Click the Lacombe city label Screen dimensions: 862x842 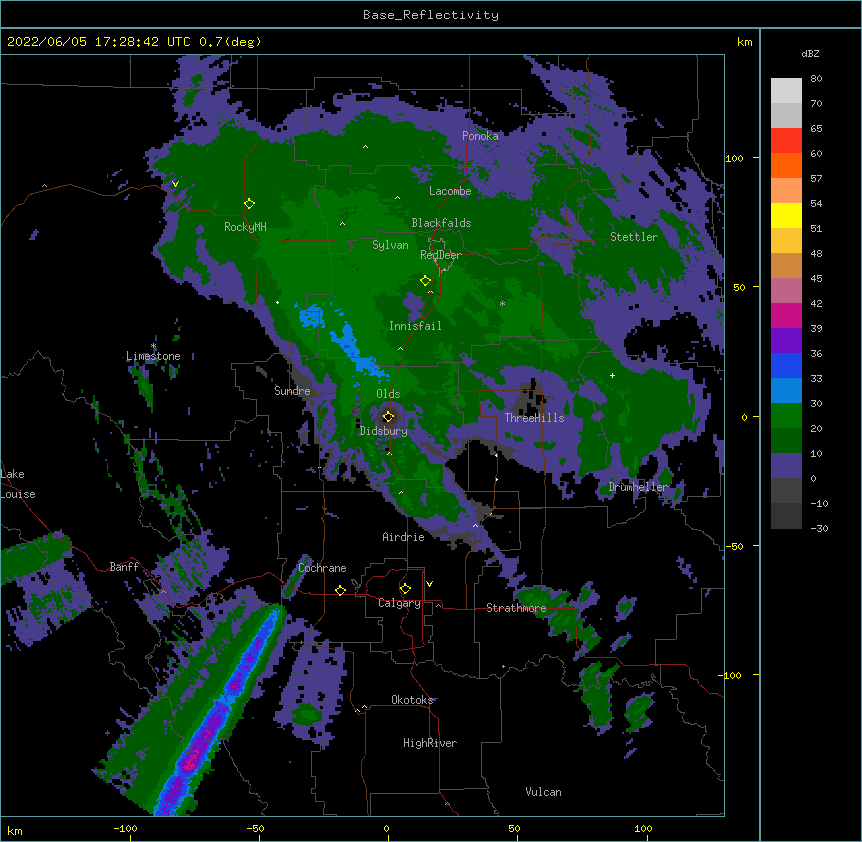[450, 191]
